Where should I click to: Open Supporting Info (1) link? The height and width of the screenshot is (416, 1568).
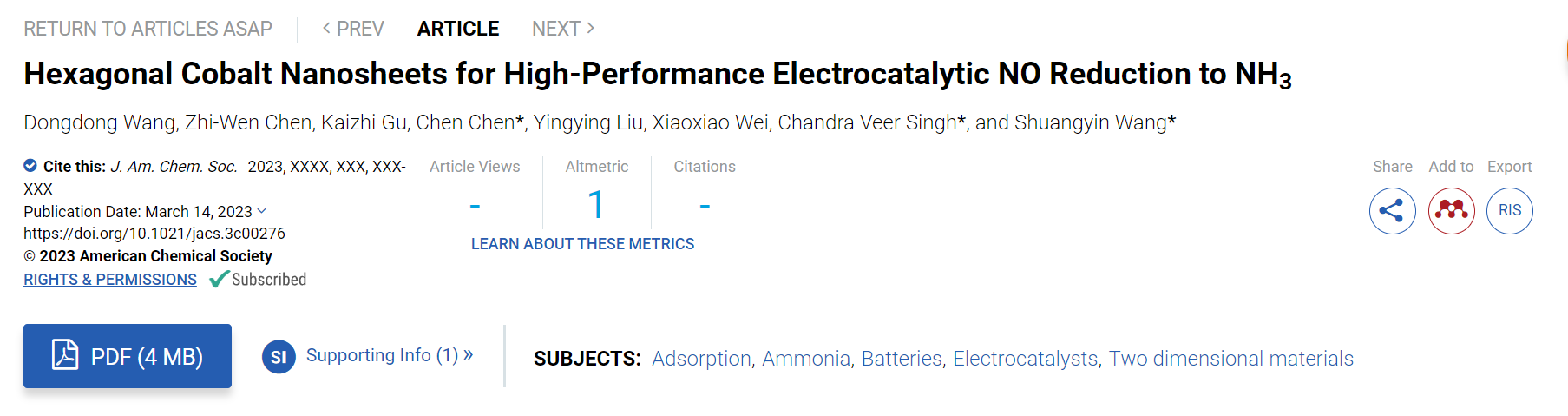click(x=390, y=355)
